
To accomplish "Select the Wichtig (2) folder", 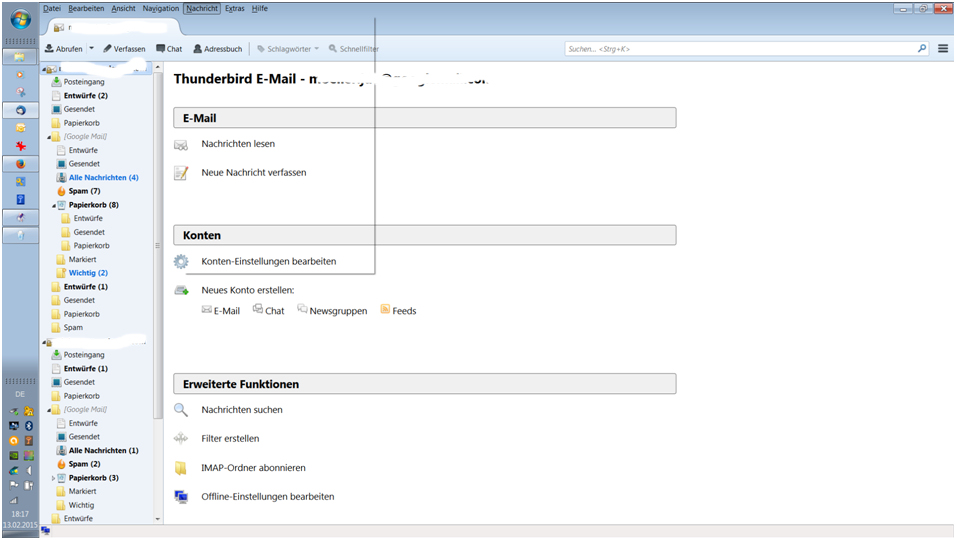I will click(88, 273).
